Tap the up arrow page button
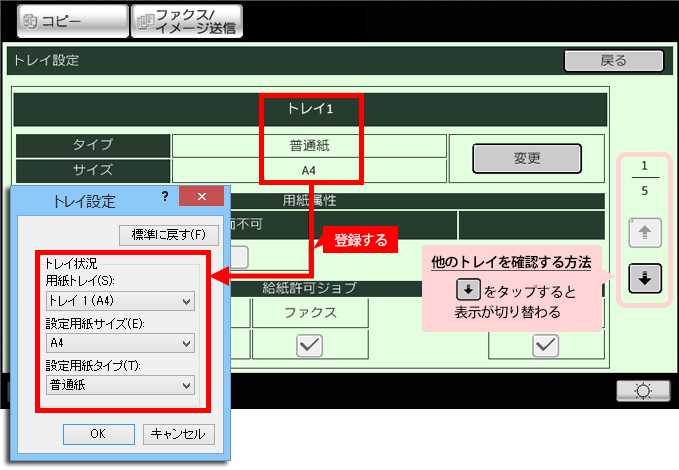 645,233
